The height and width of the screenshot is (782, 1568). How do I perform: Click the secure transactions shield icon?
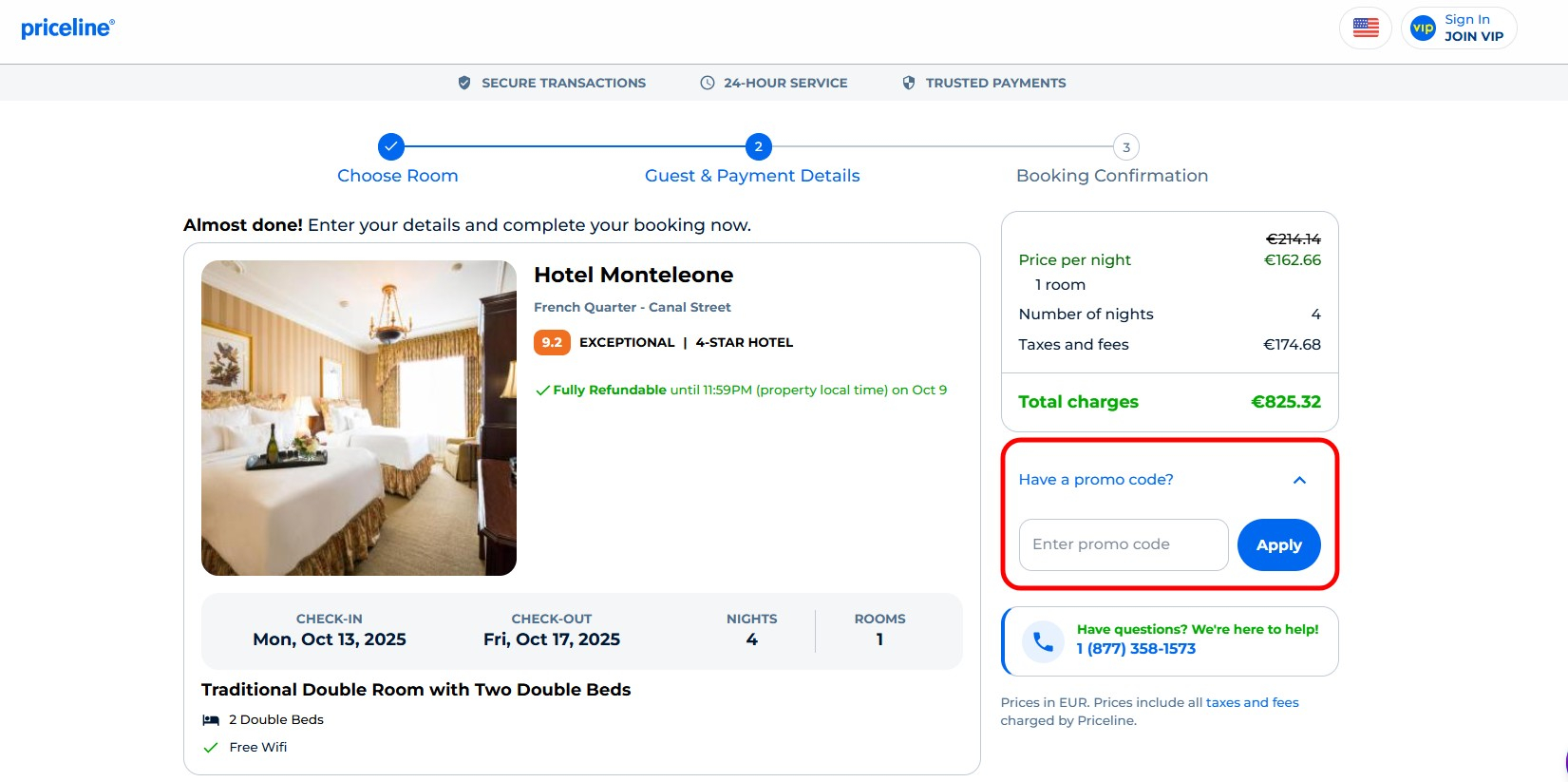tap(464, 83)
